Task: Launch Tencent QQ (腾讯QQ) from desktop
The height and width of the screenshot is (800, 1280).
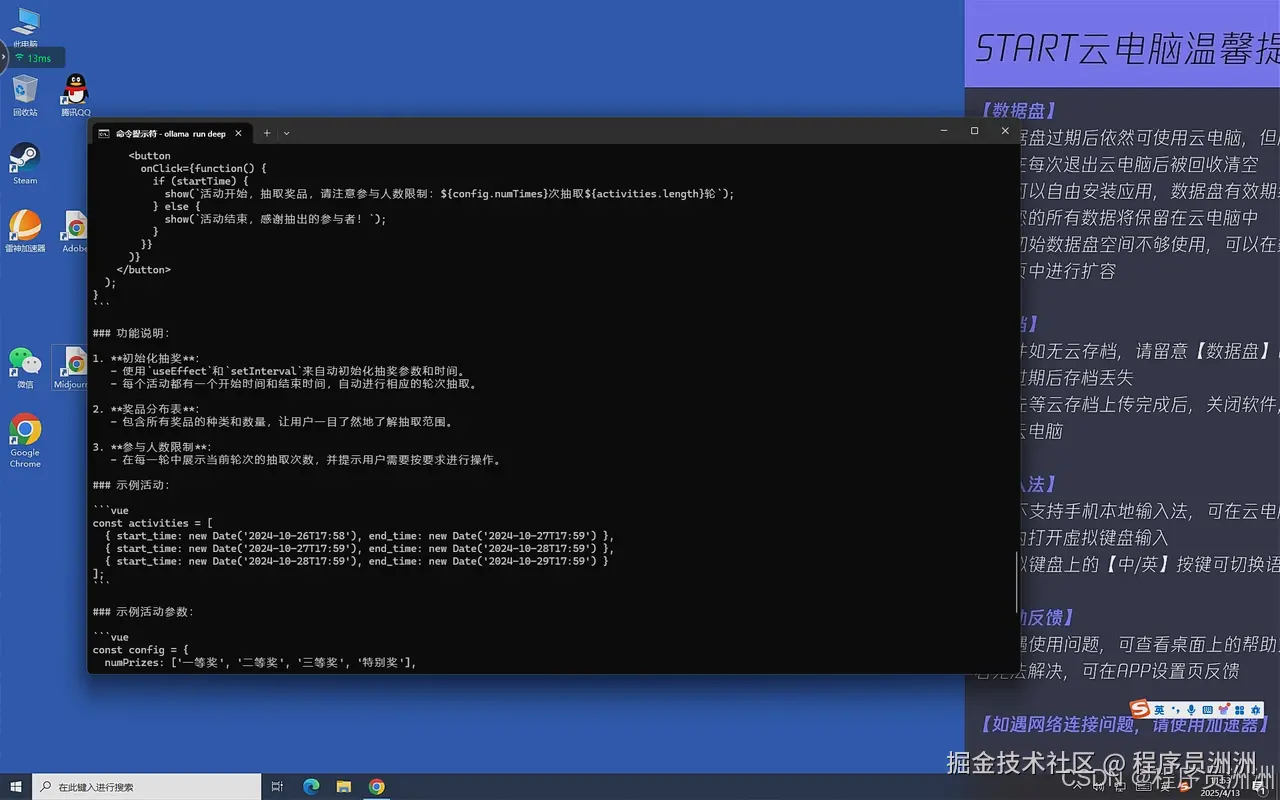Action: [x=75, y=95]
